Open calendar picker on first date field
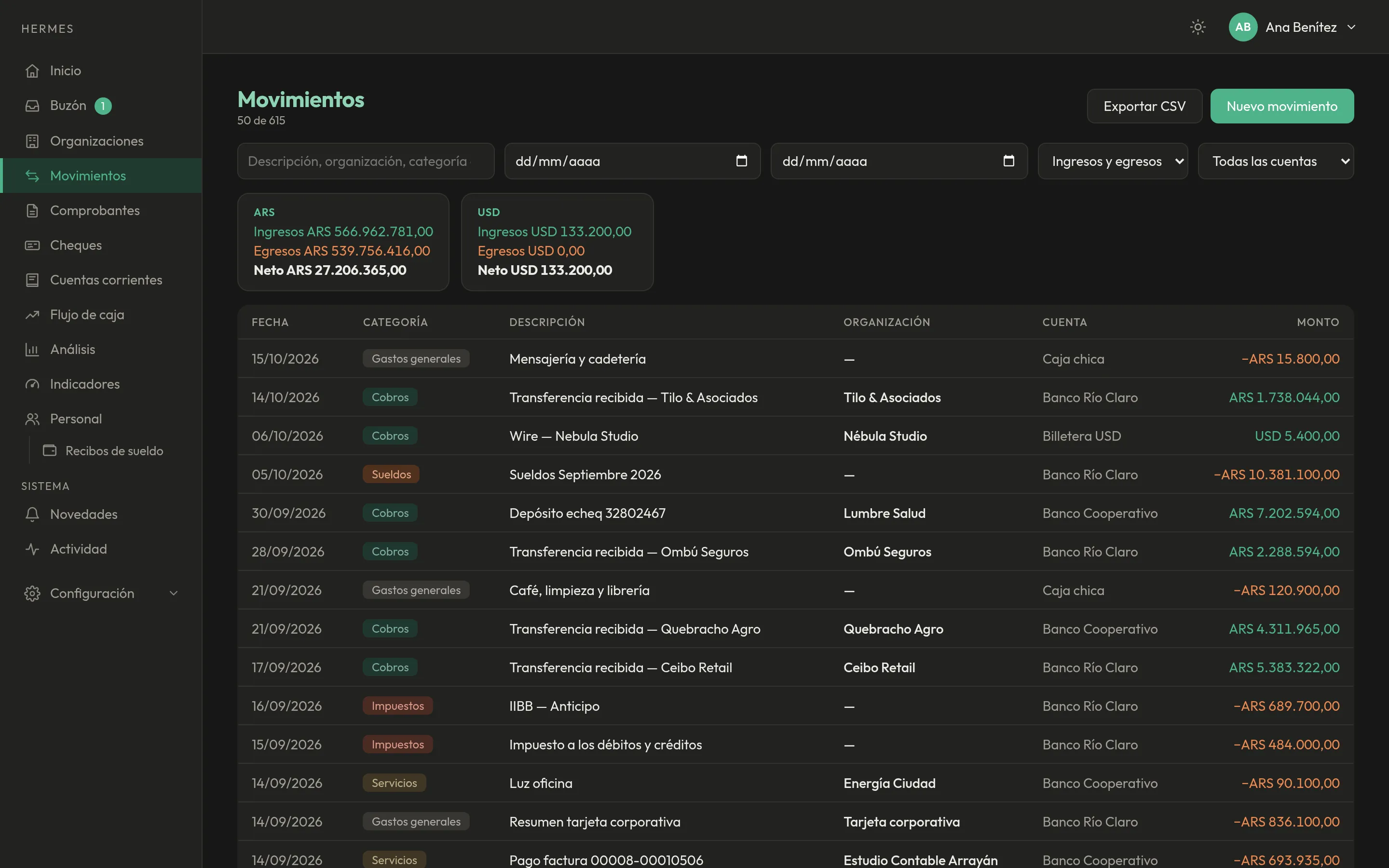This screenshot has height=868, width=1389. pos(742,161)
